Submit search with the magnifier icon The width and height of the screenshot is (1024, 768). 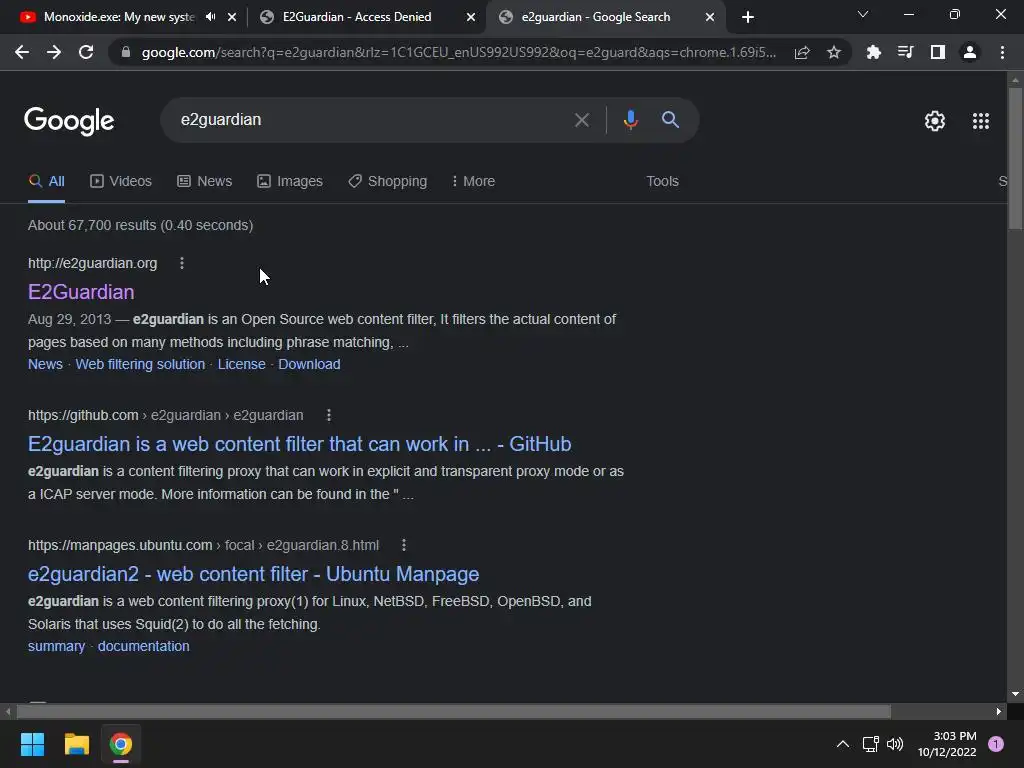tap(670, 120)
